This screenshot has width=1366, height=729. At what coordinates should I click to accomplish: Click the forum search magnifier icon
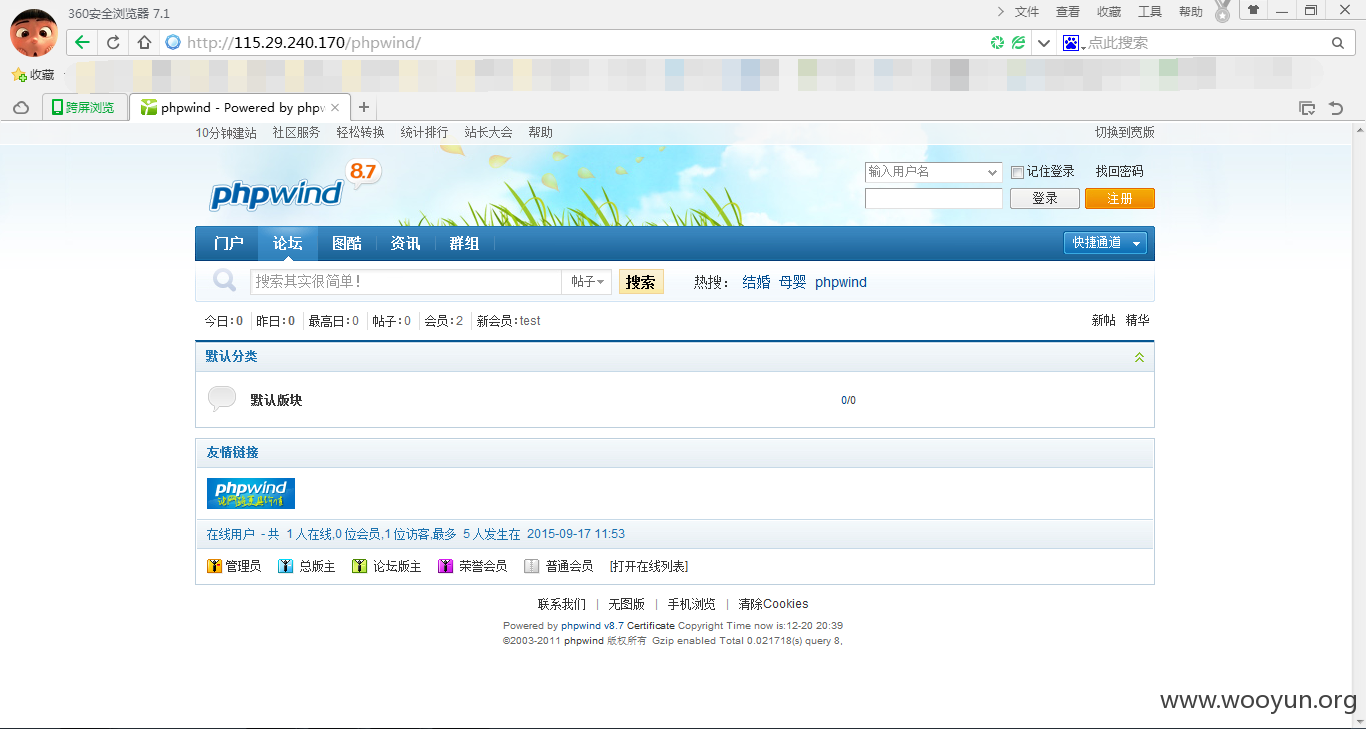[x=225, y=281]
